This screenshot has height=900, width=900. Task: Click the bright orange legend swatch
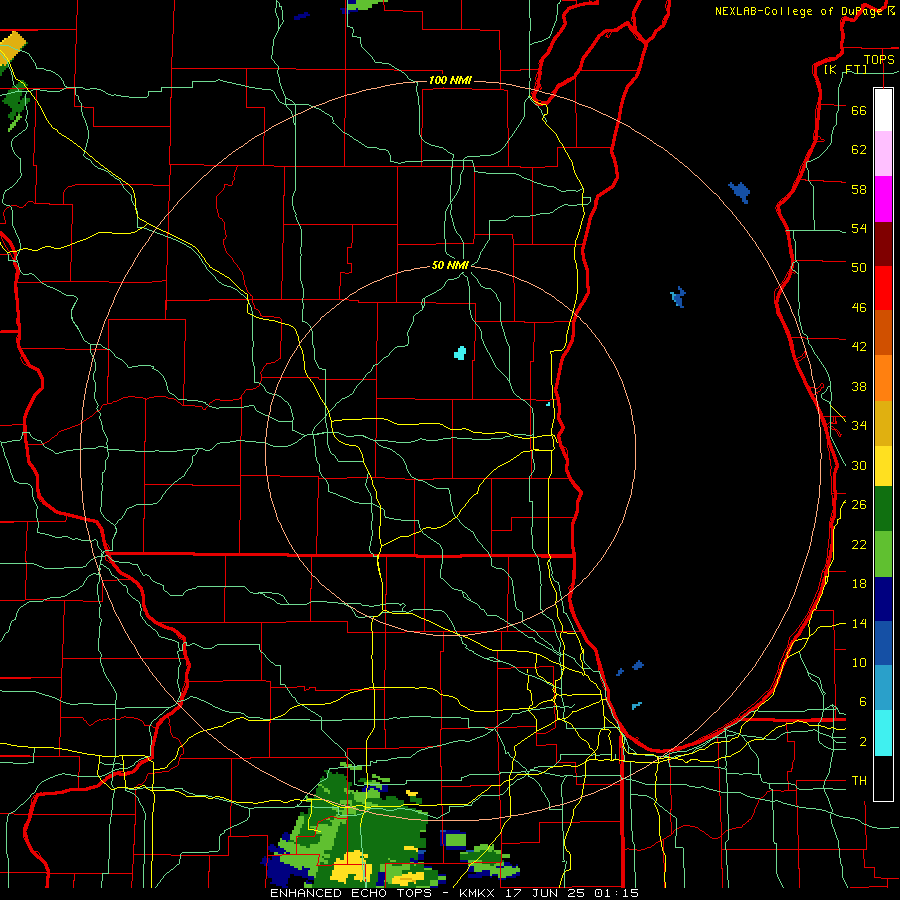[x=883, y=377]
